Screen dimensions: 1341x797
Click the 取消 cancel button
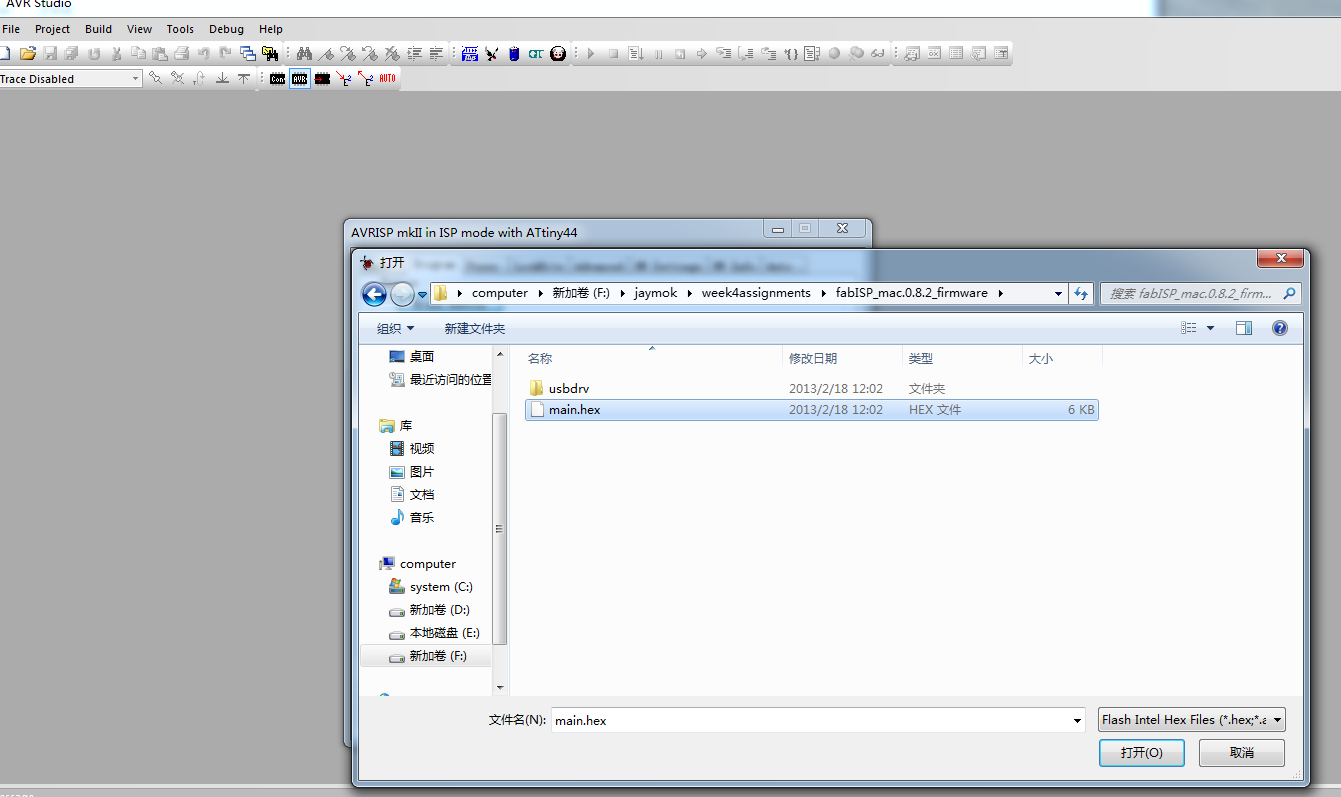1242,753
